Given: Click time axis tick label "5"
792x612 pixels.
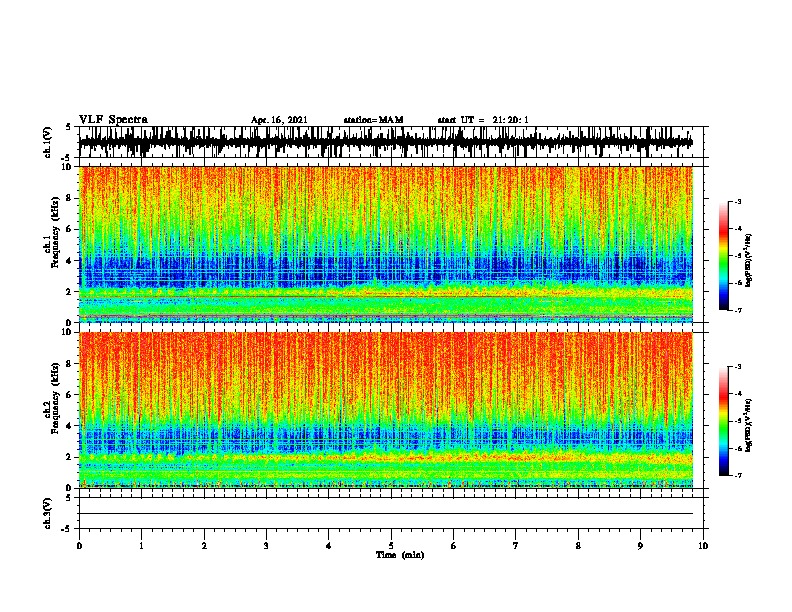Looking at the screenshot, I should click(x=391, y=546).
